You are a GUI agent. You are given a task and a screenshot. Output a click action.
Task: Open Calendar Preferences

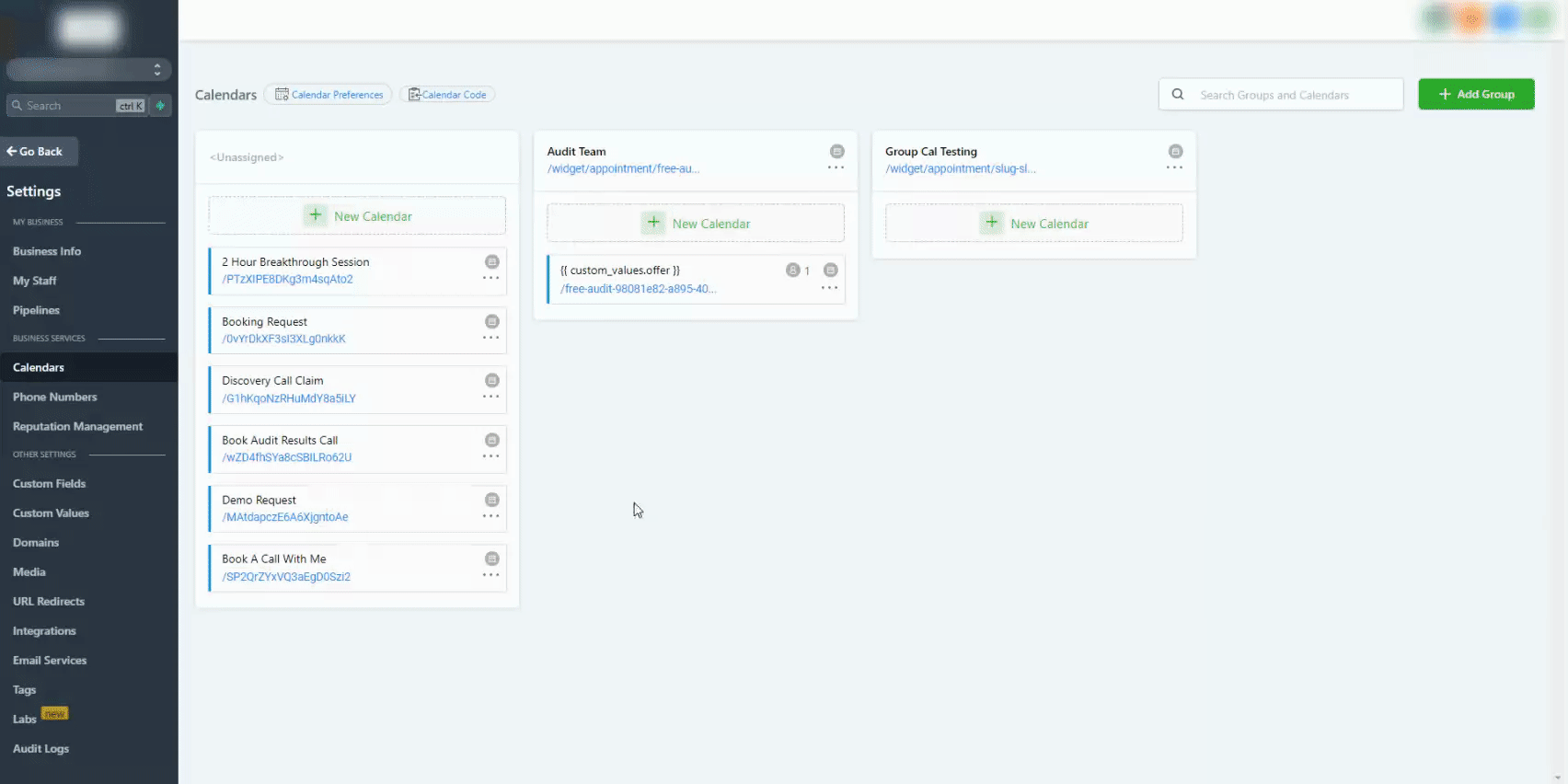point(329,94)
